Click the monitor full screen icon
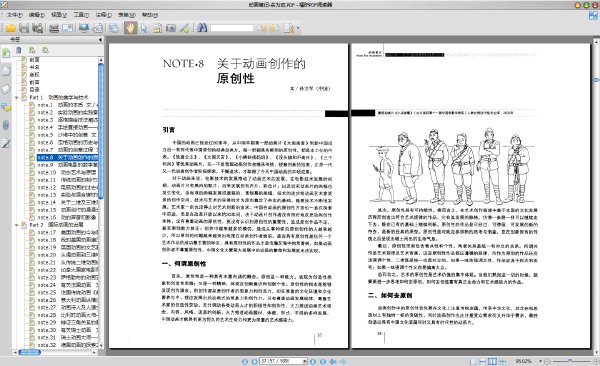 tap(84, 28)
